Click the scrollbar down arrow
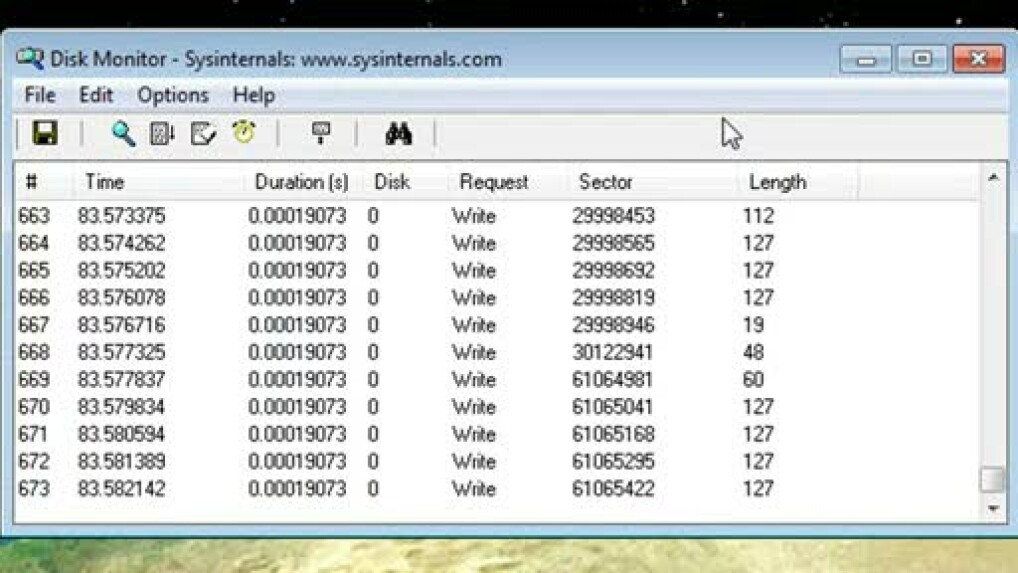 pos(992,508)
